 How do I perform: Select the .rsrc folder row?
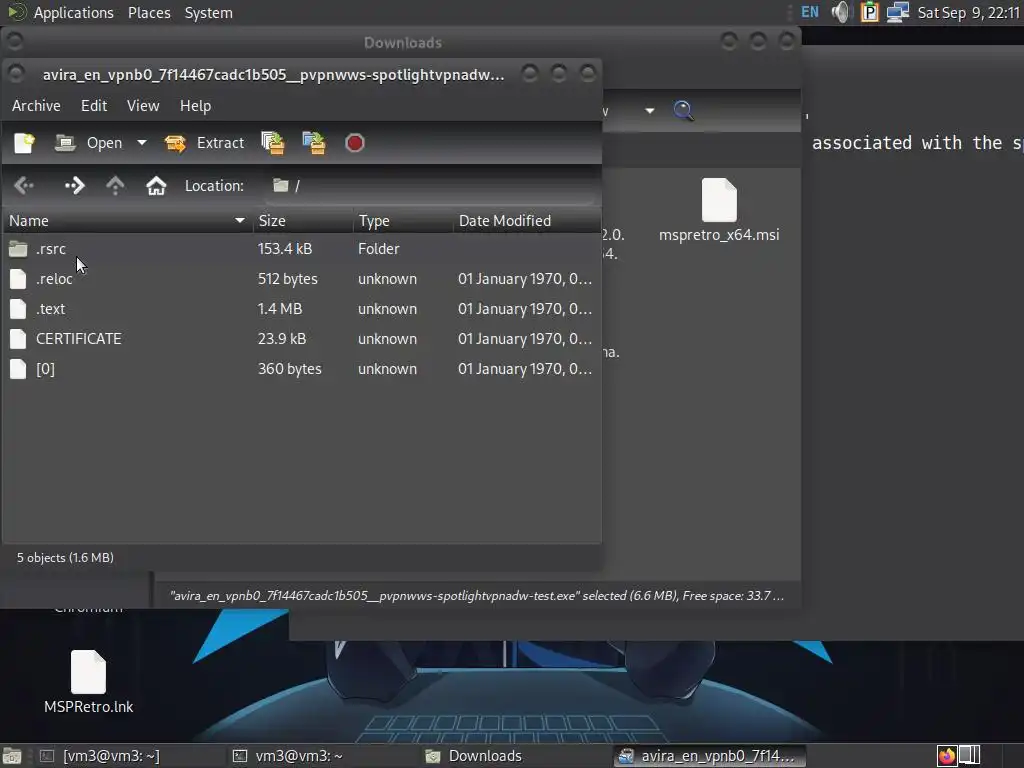tap(302, 249)
